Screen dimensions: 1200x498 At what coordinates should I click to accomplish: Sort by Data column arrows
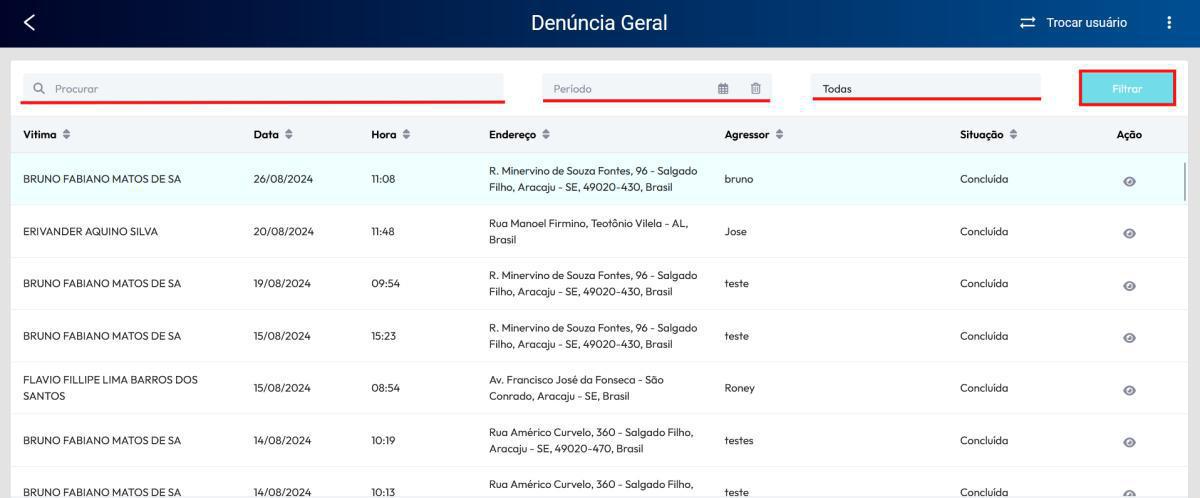pos(289,134)
